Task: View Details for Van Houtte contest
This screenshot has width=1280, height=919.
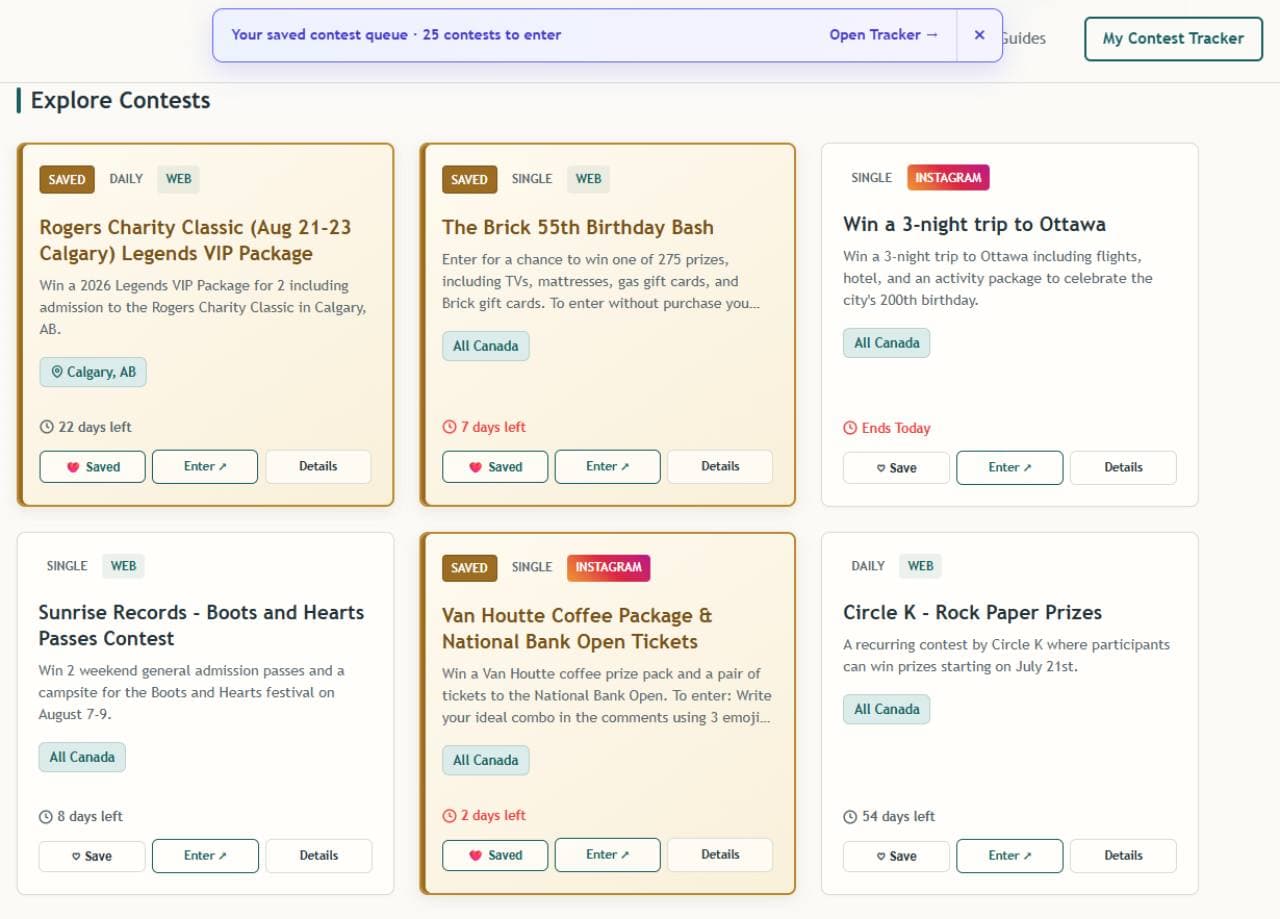Action: click(720, 855)
